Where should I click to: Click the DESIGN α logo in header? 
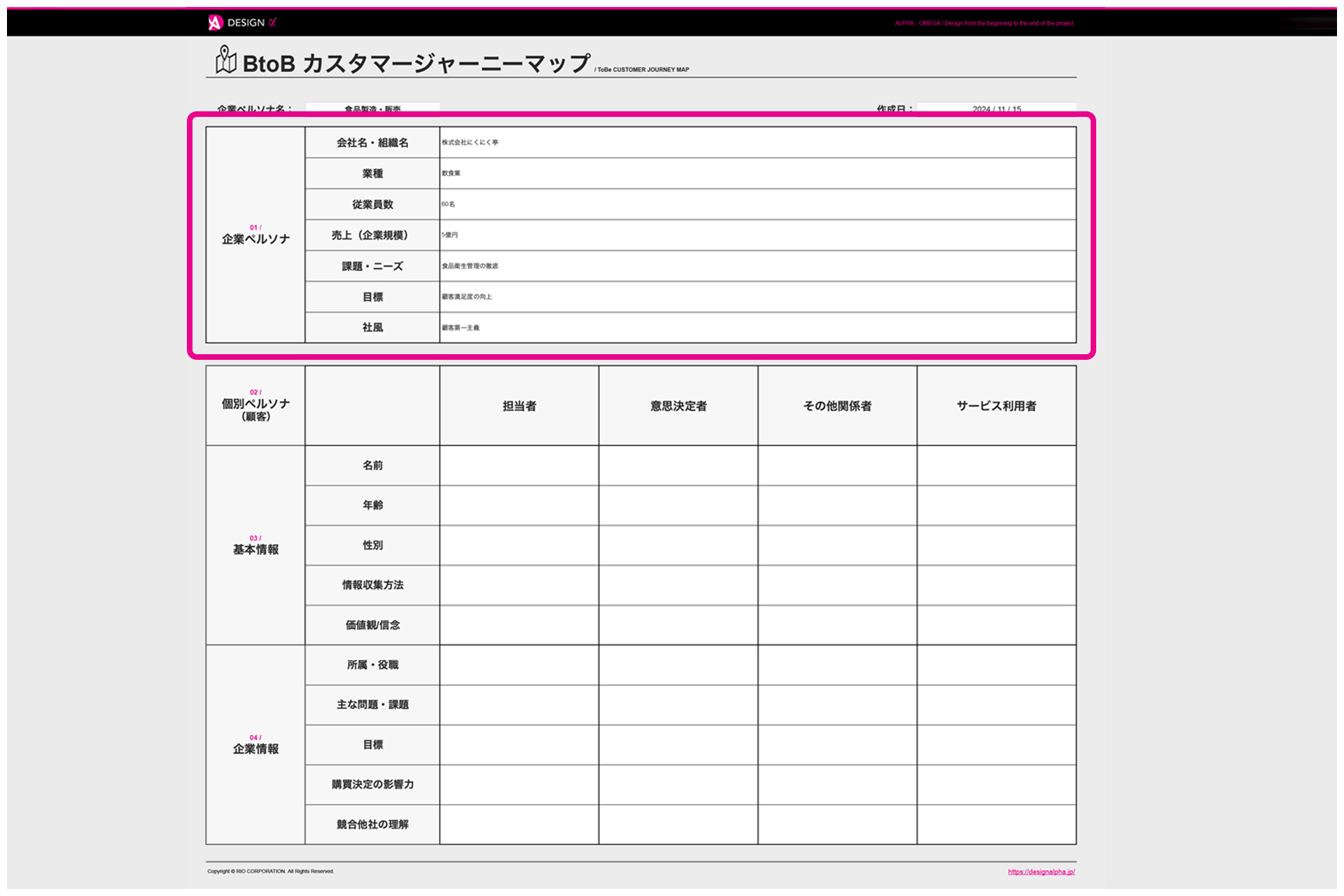coord(242,22)
